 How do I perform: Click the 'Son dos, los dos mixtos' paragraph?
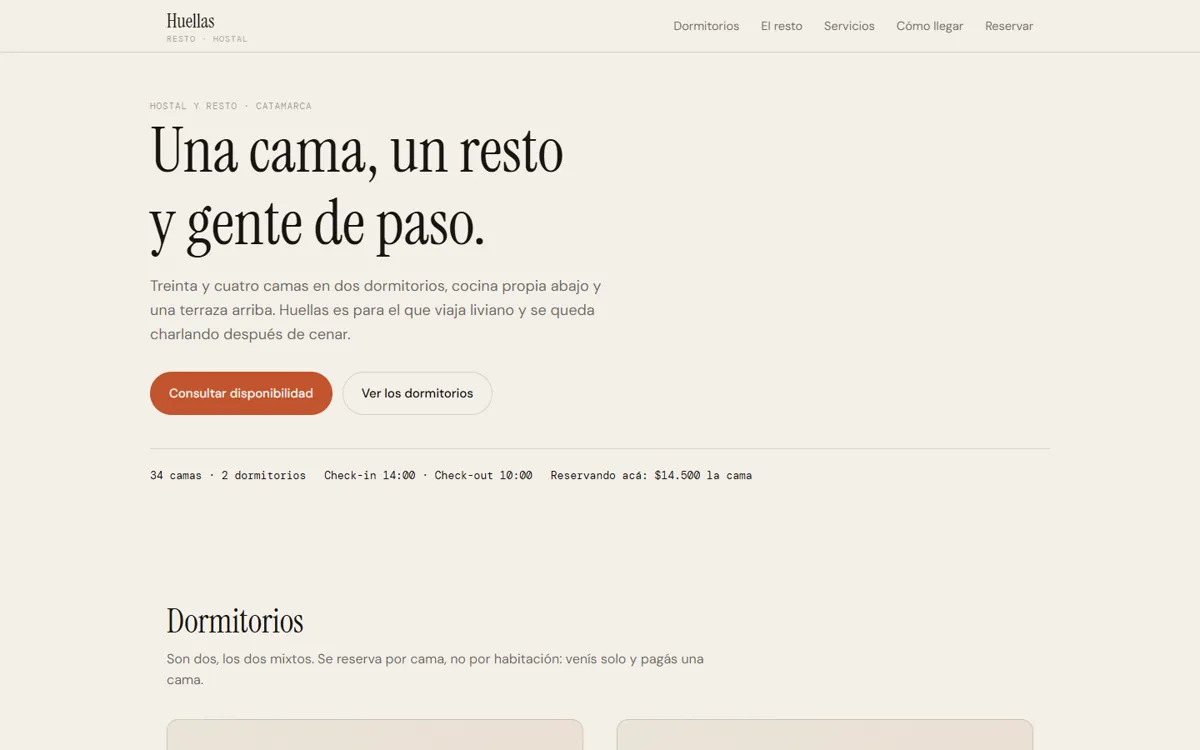[x=435, y=669]
